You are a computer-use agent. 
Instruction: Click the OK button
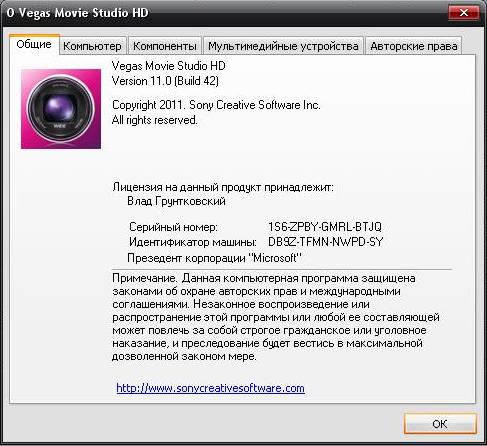tap(440, 424)
